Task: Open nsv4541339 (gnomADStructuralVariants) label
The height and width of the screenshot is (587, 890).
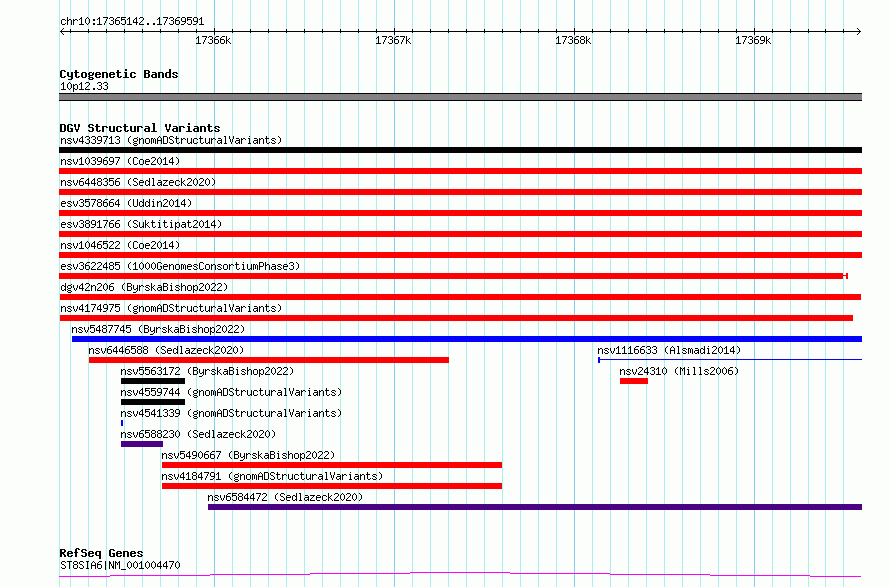Action: coord(231,413)
